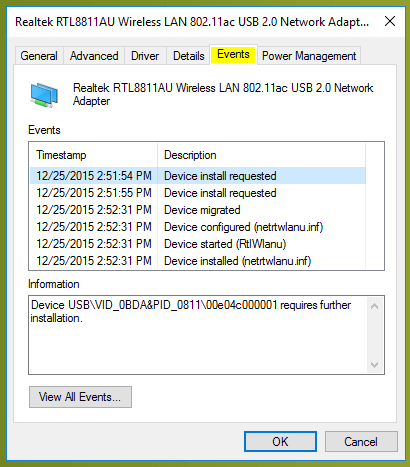Viewport: 410px width, 467px height.
Task: Click Cancel to dismiss the dialog
Action: 361,442
